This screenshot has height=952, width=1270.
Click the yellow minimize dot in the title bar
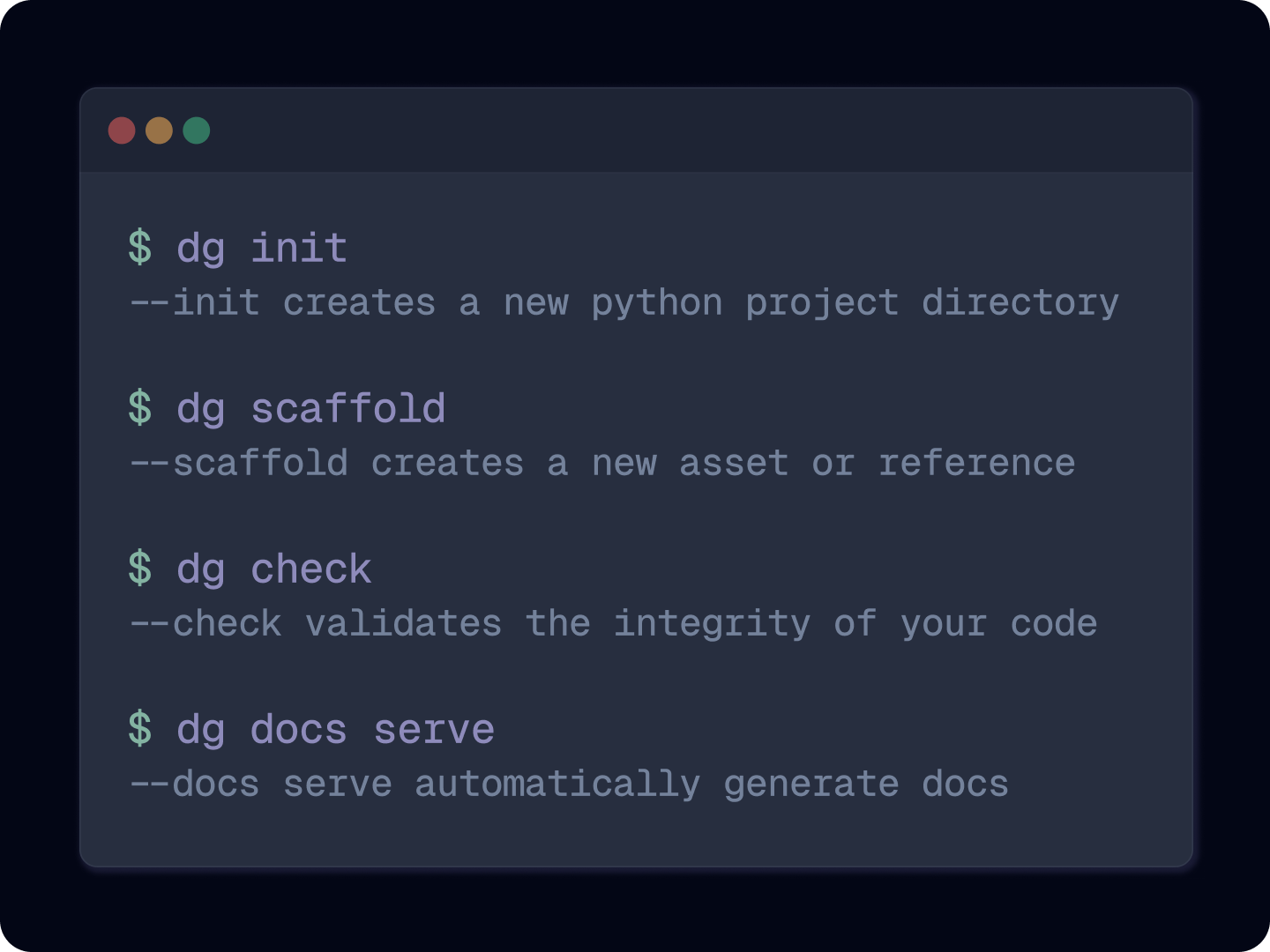[x=159, y=130]
